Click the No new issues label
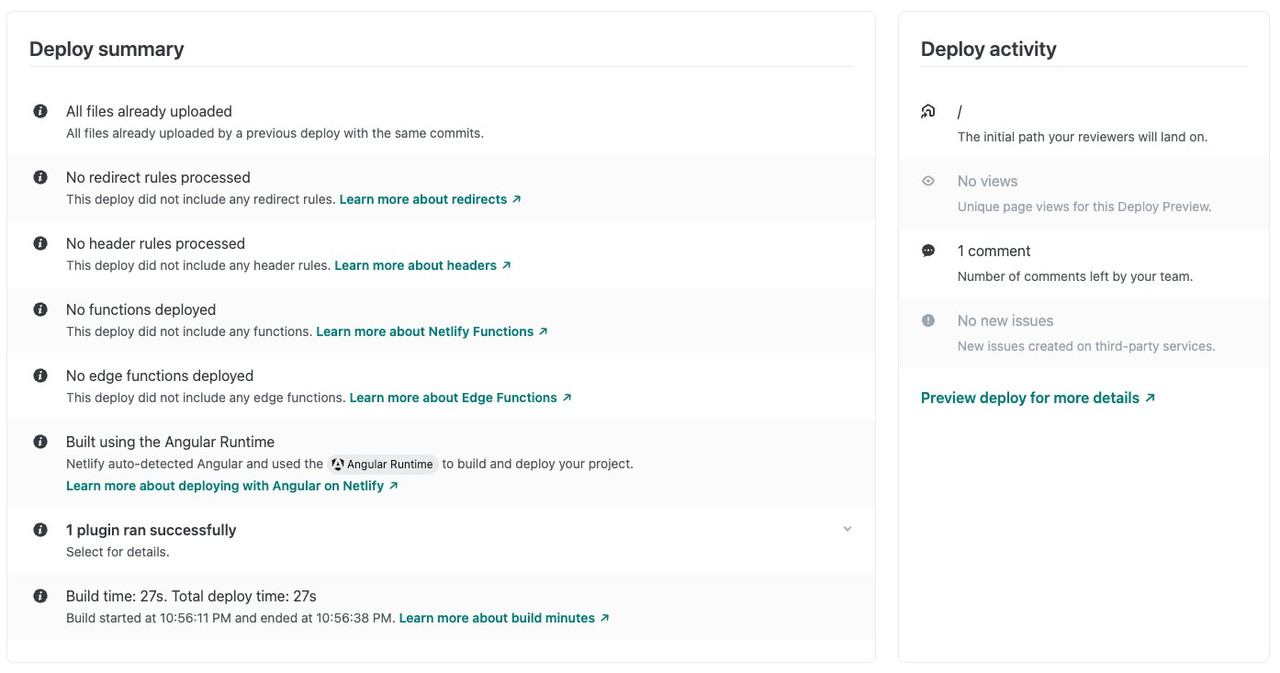This screenshot has width=1280, height=673. pos(1005,321)
